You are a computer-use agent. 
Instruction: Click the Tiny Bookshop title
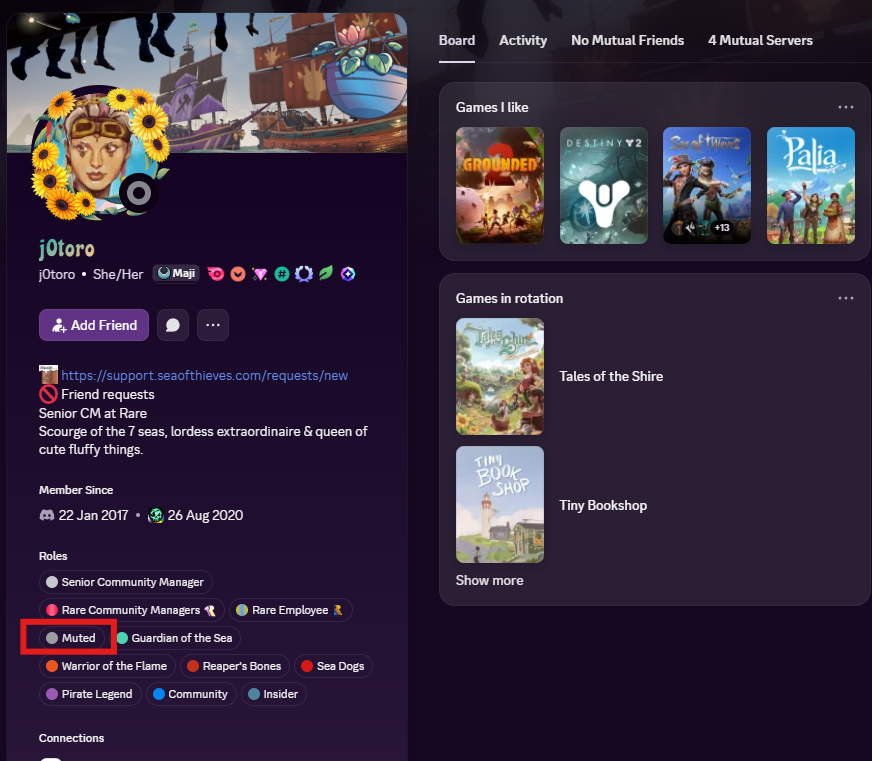[x=603, y=505]
